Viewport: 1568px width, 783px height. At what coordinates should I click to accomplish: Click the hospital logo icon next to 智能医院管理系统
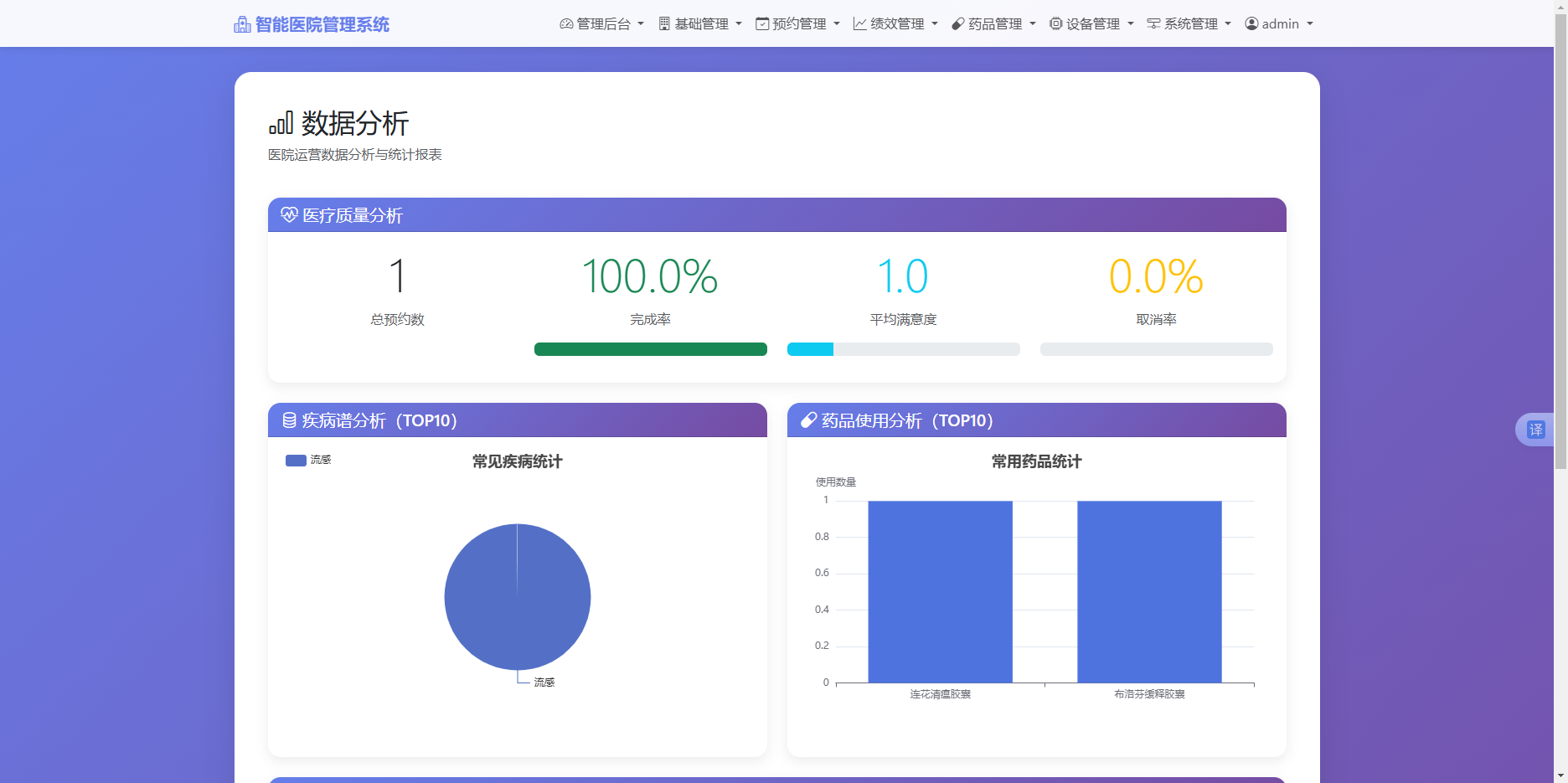tap(241, 23)
